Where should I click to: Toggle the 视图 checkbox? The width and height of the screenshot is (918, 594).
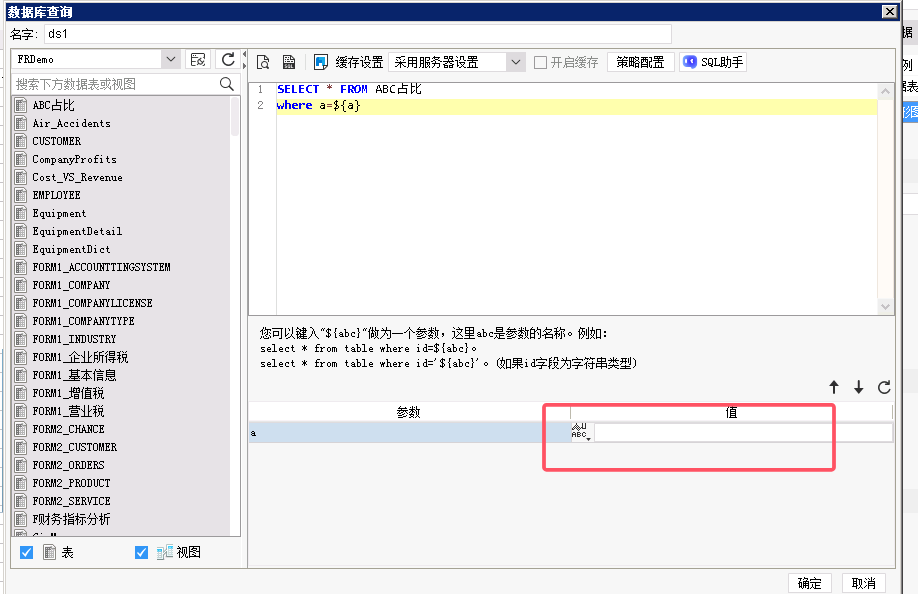click(141, 552)
